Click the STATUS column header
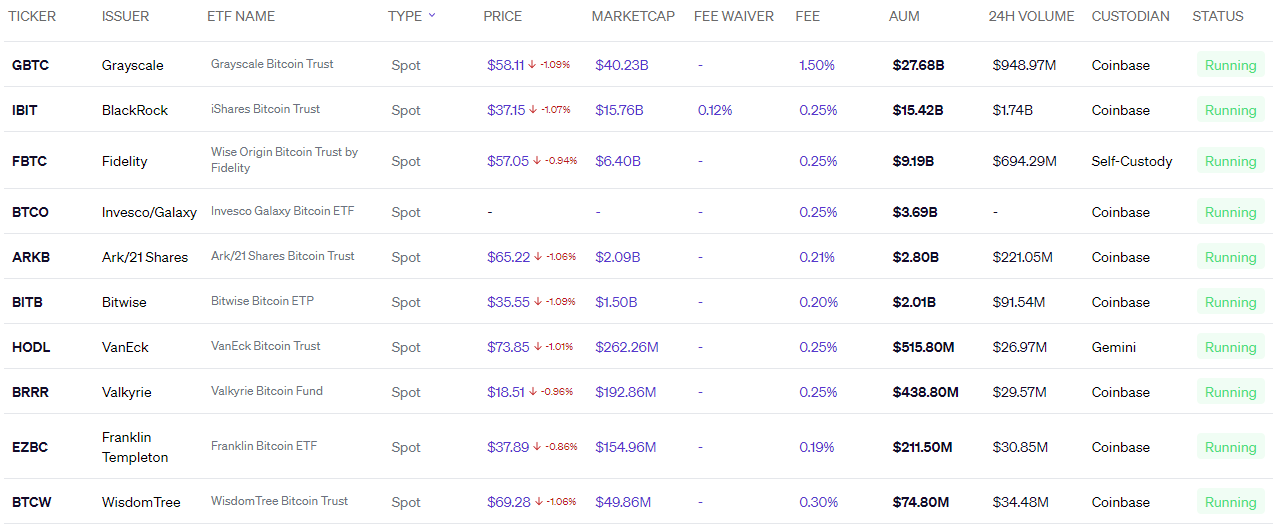The width and height of the screenshot is (1275, 530). 1218,16
